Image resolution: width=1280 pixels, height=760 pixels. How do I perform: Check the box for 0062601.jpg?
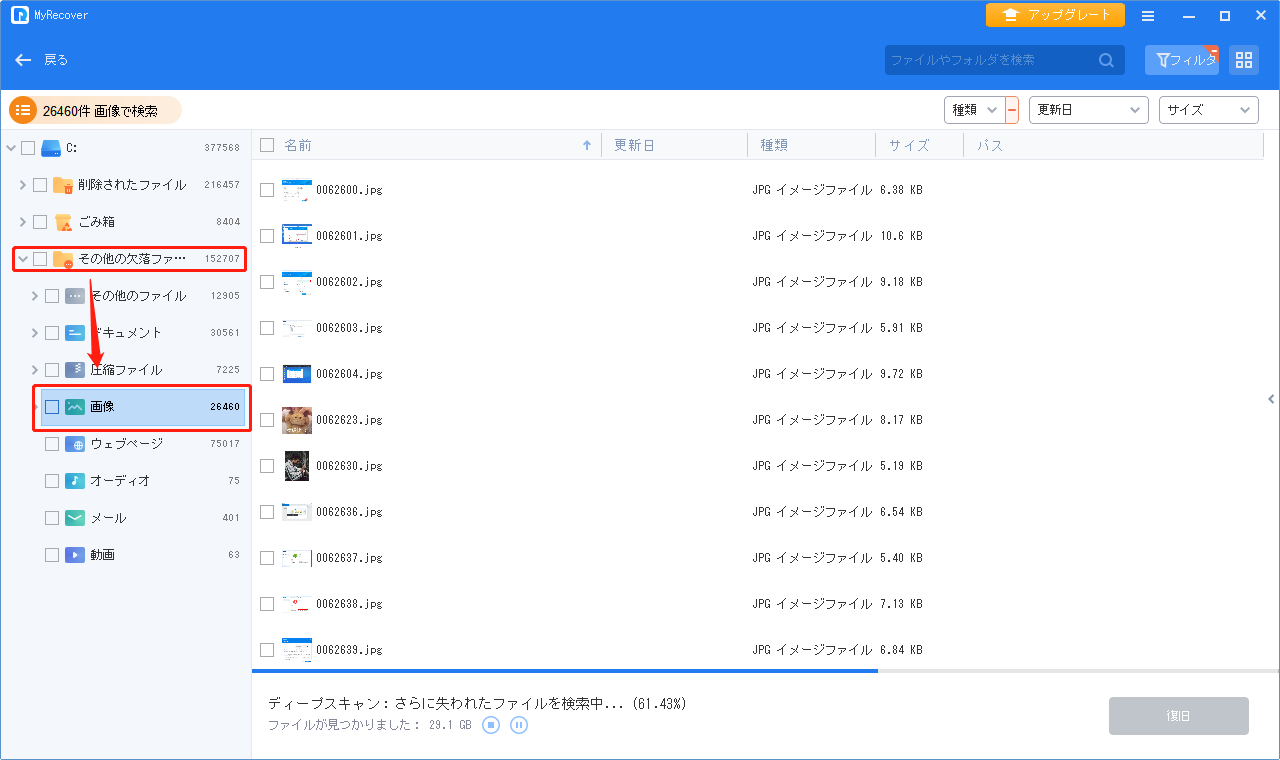pyautogui.click(x=267, y=236)
